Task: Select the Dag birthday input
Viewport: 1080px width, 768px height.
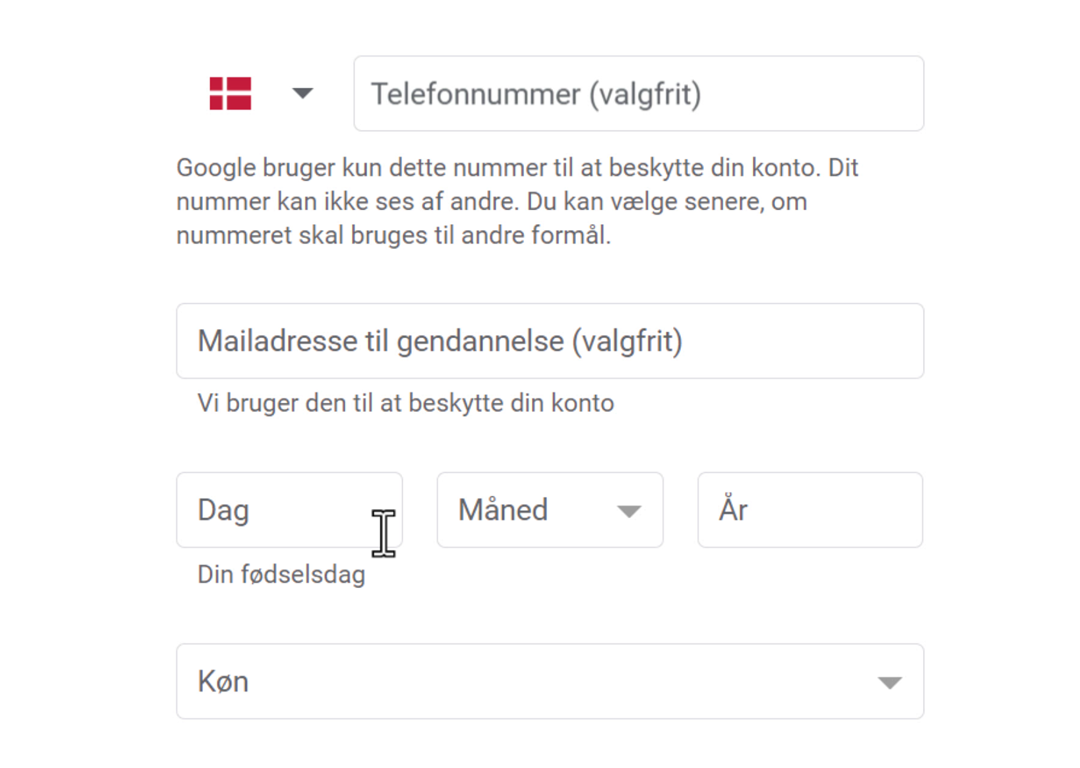Action: [x=289, y=510]
